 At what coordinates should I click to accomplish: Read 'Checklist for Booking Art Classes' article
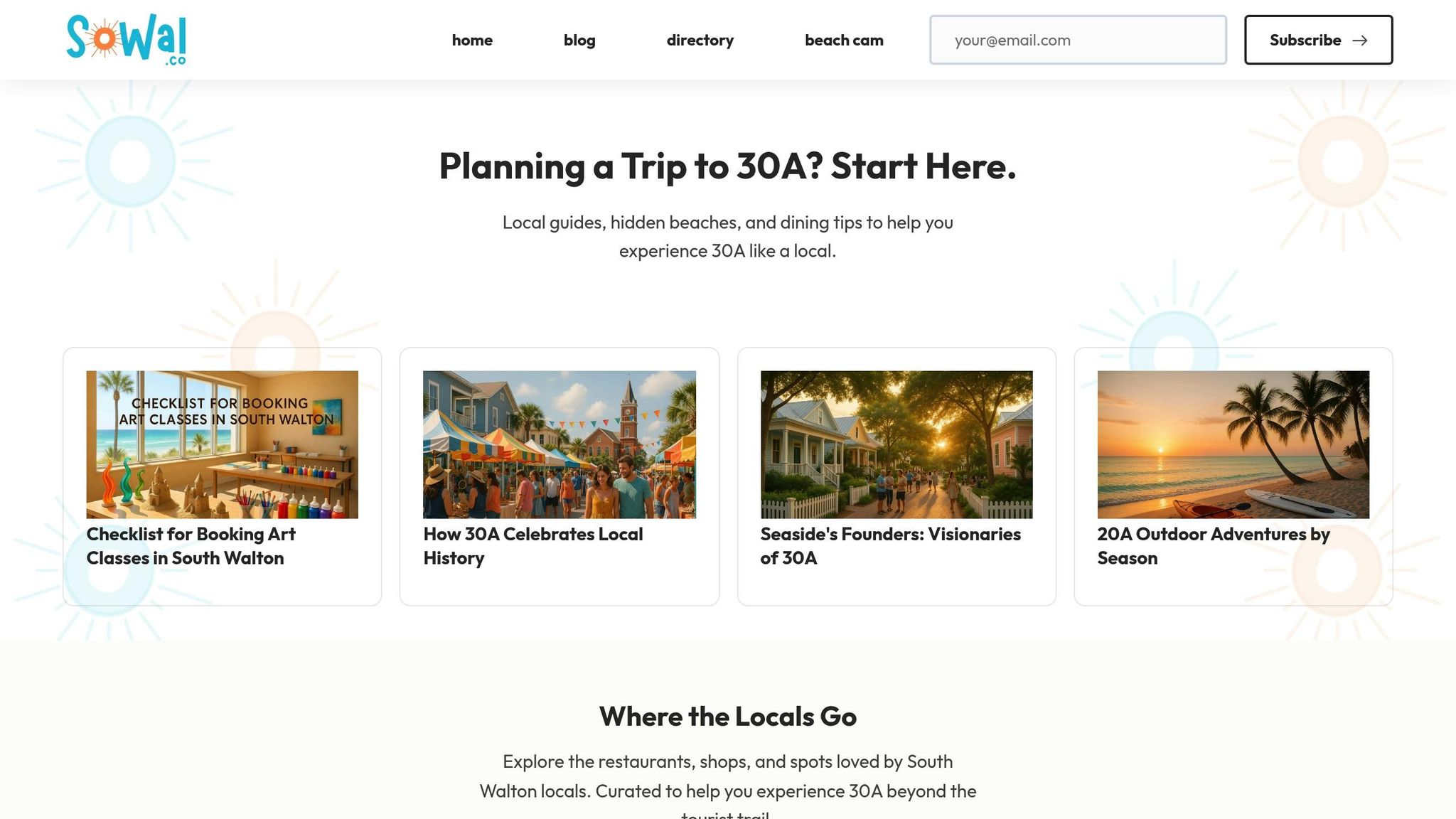191,546
